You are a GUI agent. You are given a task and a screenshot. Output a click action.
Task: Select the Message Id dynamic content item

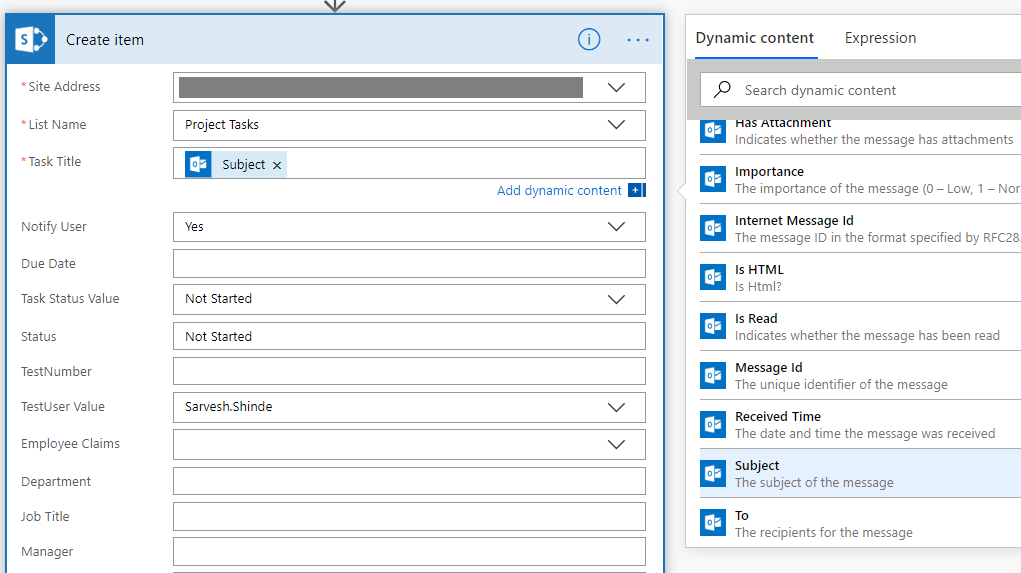pyautogui.click(x=860, y=376)
